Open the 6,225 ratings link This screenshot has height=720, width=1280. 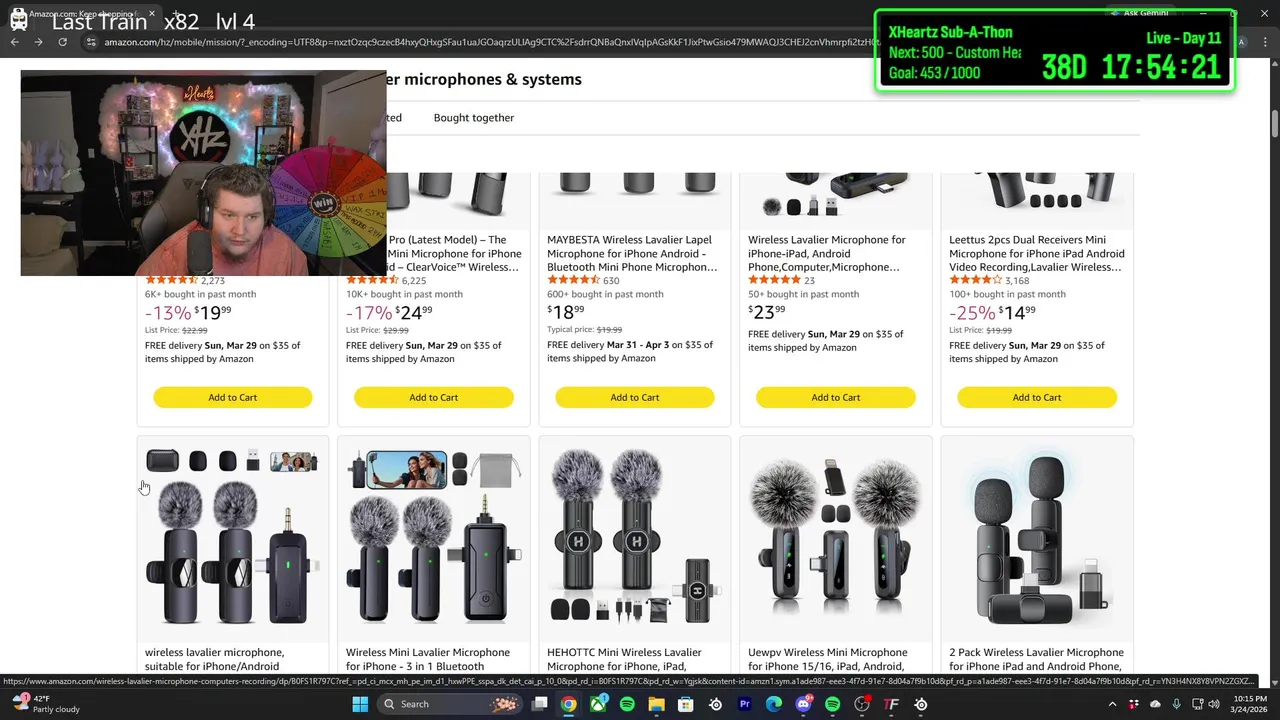click(x=414, y=281)
